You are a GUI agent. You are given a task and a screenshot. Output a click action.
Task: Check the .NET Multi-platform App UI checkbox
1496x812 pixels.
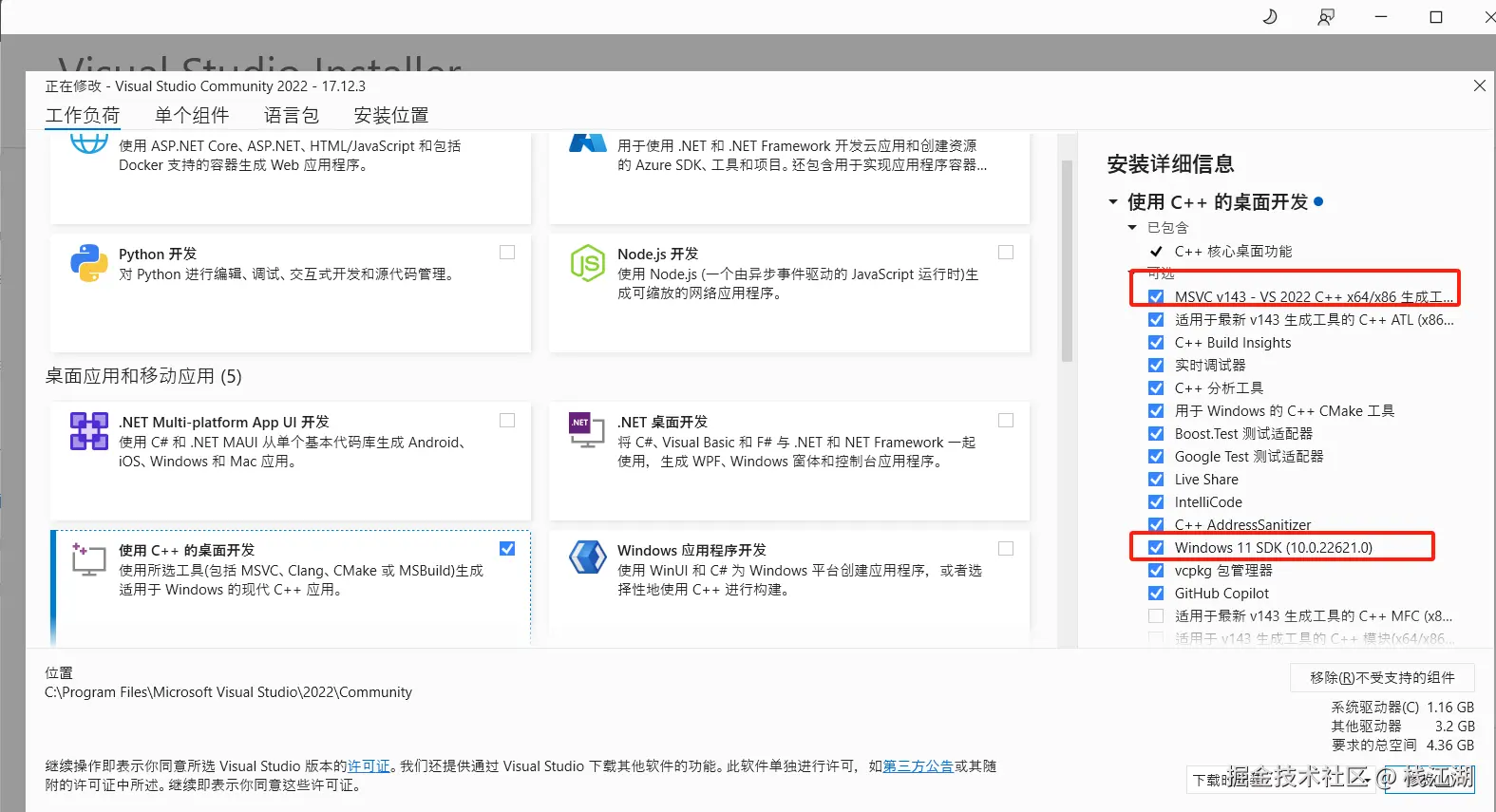(507, 421)
